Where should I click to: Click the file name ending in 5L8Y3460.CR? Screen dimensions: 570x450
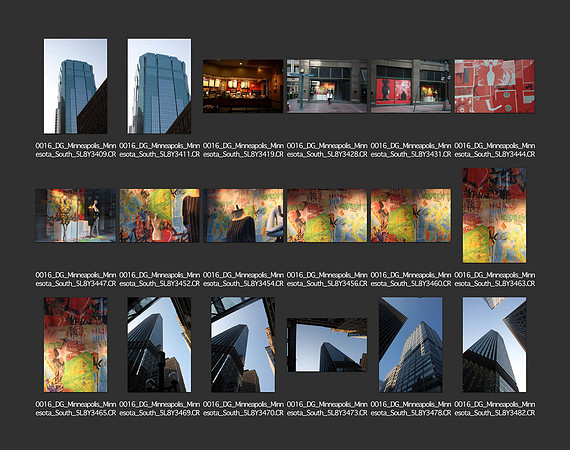click(411, 279)
